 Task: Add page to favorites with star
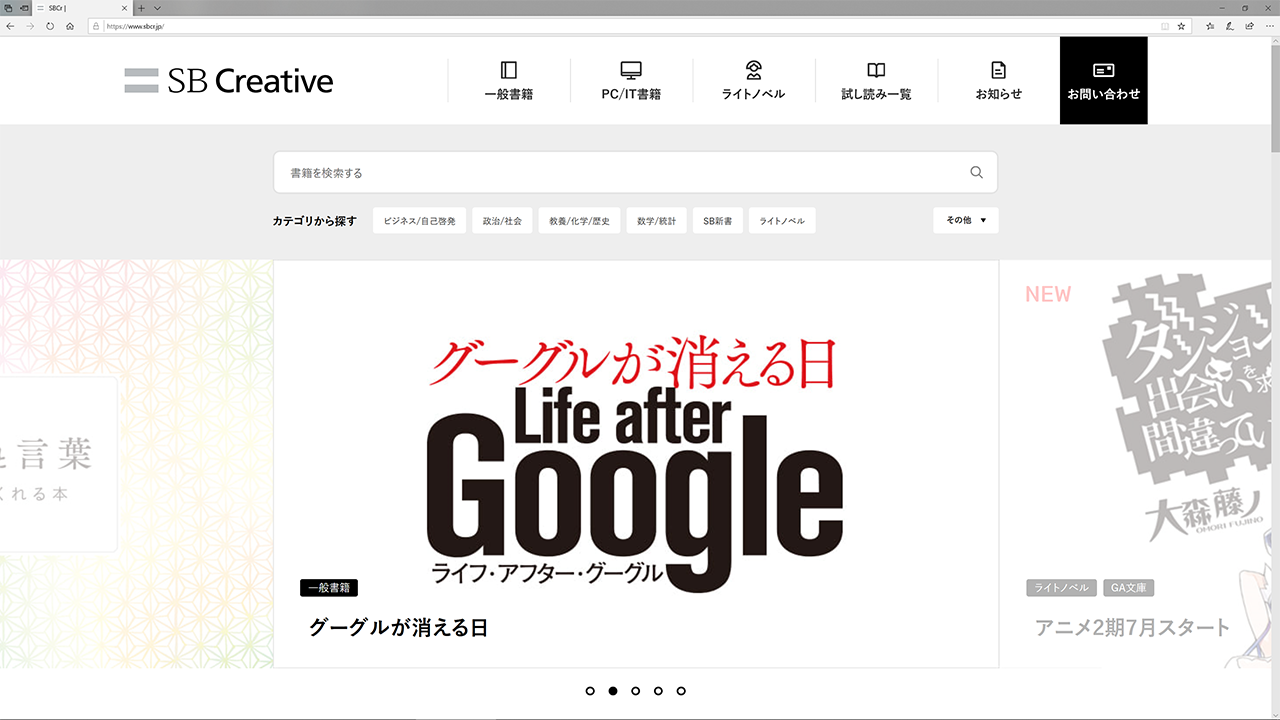click(1181, 26)
